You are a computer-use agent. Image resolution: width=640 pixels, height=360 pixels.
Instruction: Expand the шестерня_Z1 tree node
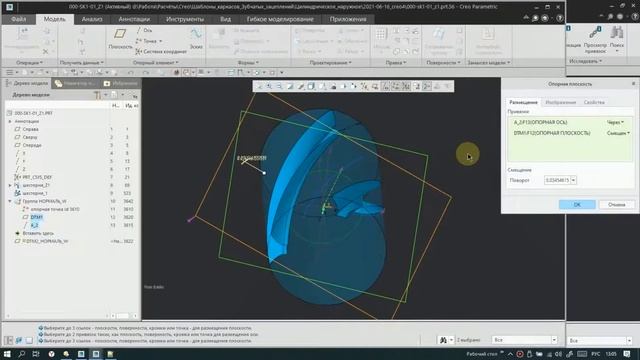pyautogui.click(x=10, y=185)
